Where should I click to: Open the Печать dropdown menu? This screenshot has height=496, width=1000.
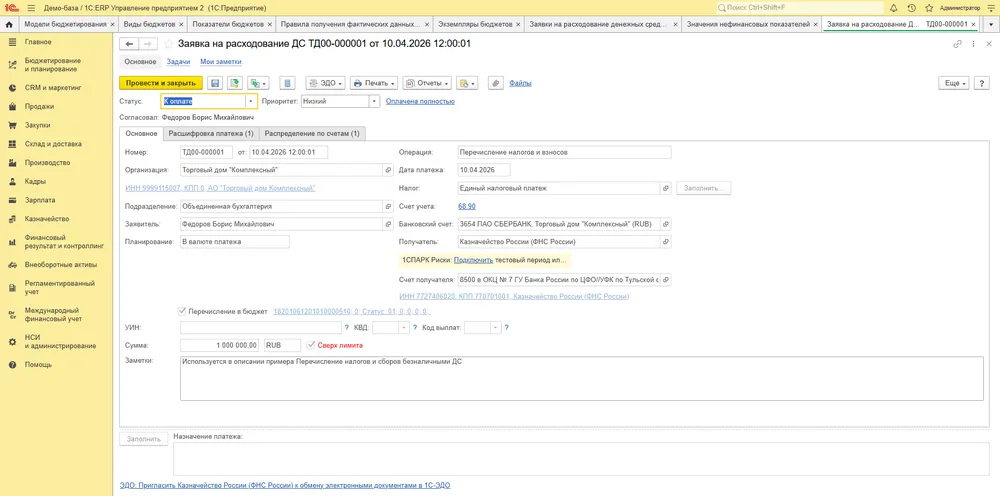(373, 83)
